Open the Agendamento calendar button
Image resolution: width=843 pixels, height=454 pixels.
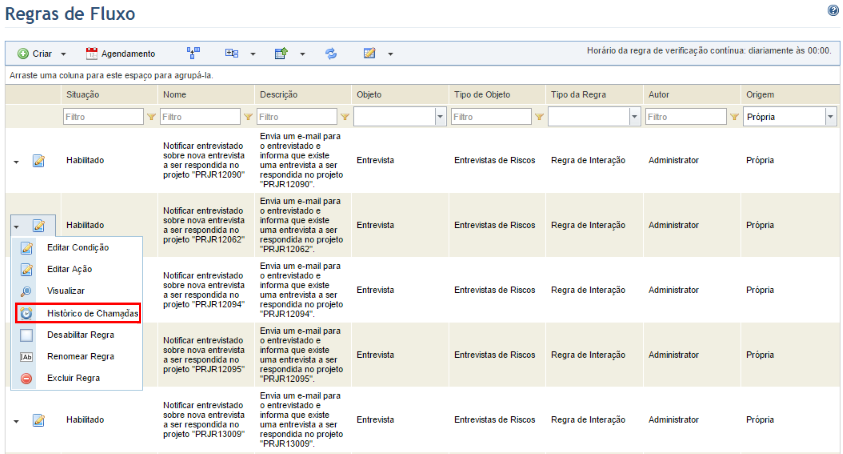click(120, 54)
